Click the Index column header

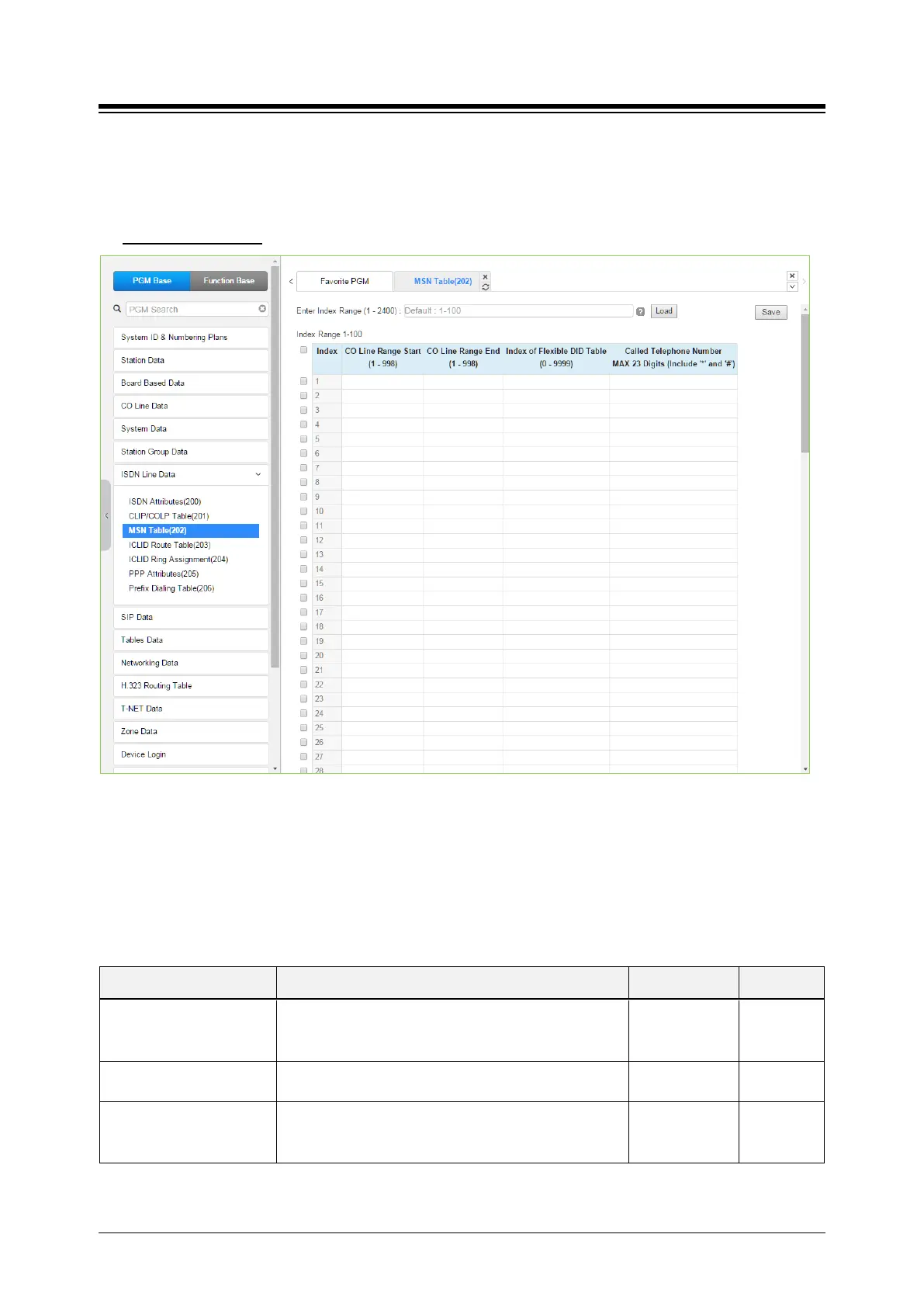[x=327, y=358]
